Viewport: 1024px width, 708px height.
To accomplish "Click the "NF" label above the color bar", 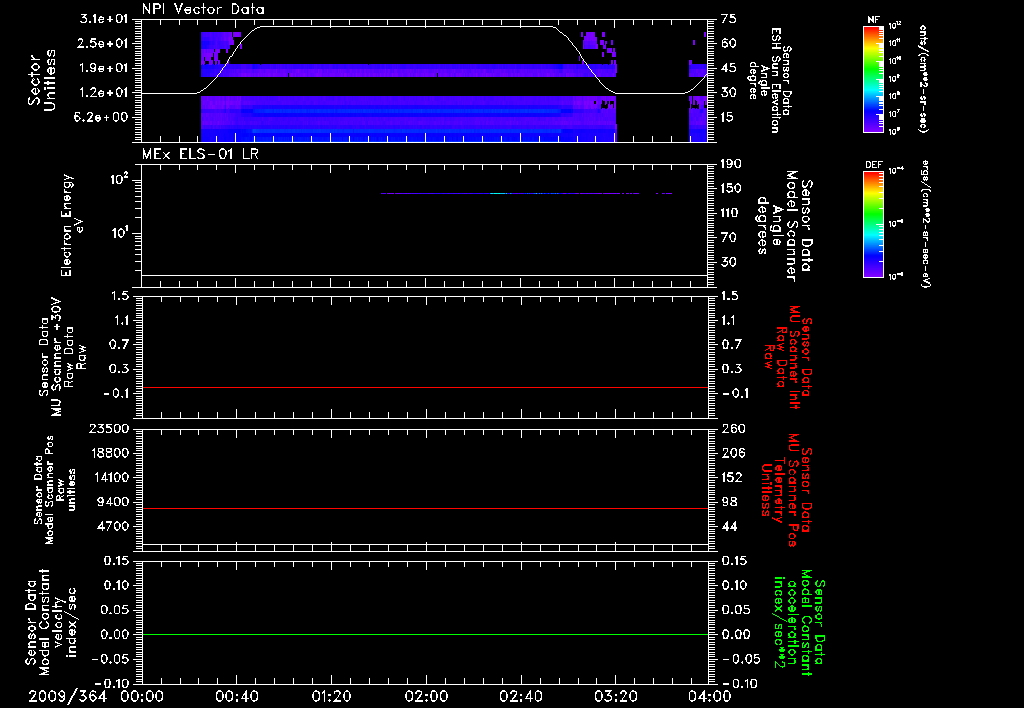I will pyautogui.click(x=873, y=20).
